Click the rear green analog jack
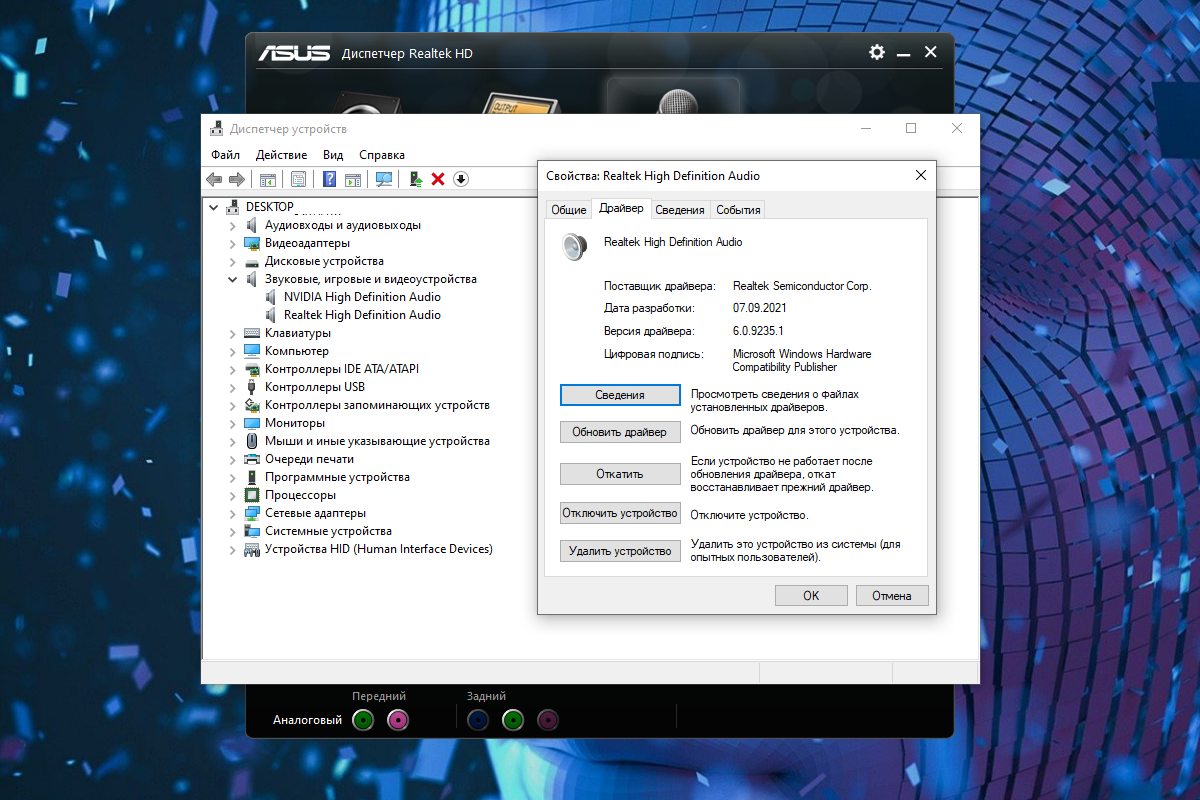Image resolution: width=1200 pixels, height=800 pixels. pos(513,719)
